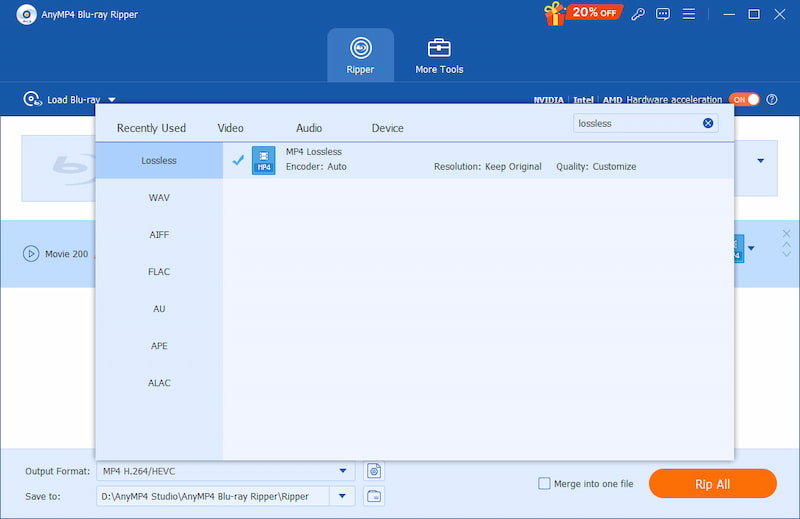Play the Movie 200 title
This screenshot has height=519, width=800.
[x=31, y=254]
